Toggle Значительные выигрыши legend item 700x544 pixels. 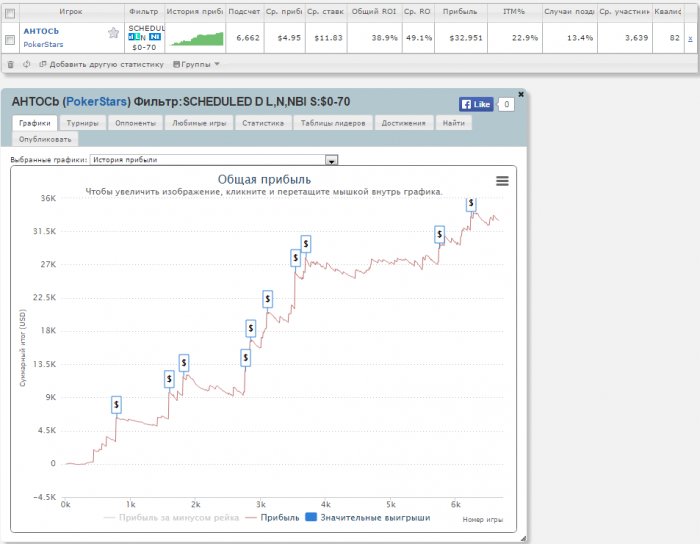coord(367,518)
